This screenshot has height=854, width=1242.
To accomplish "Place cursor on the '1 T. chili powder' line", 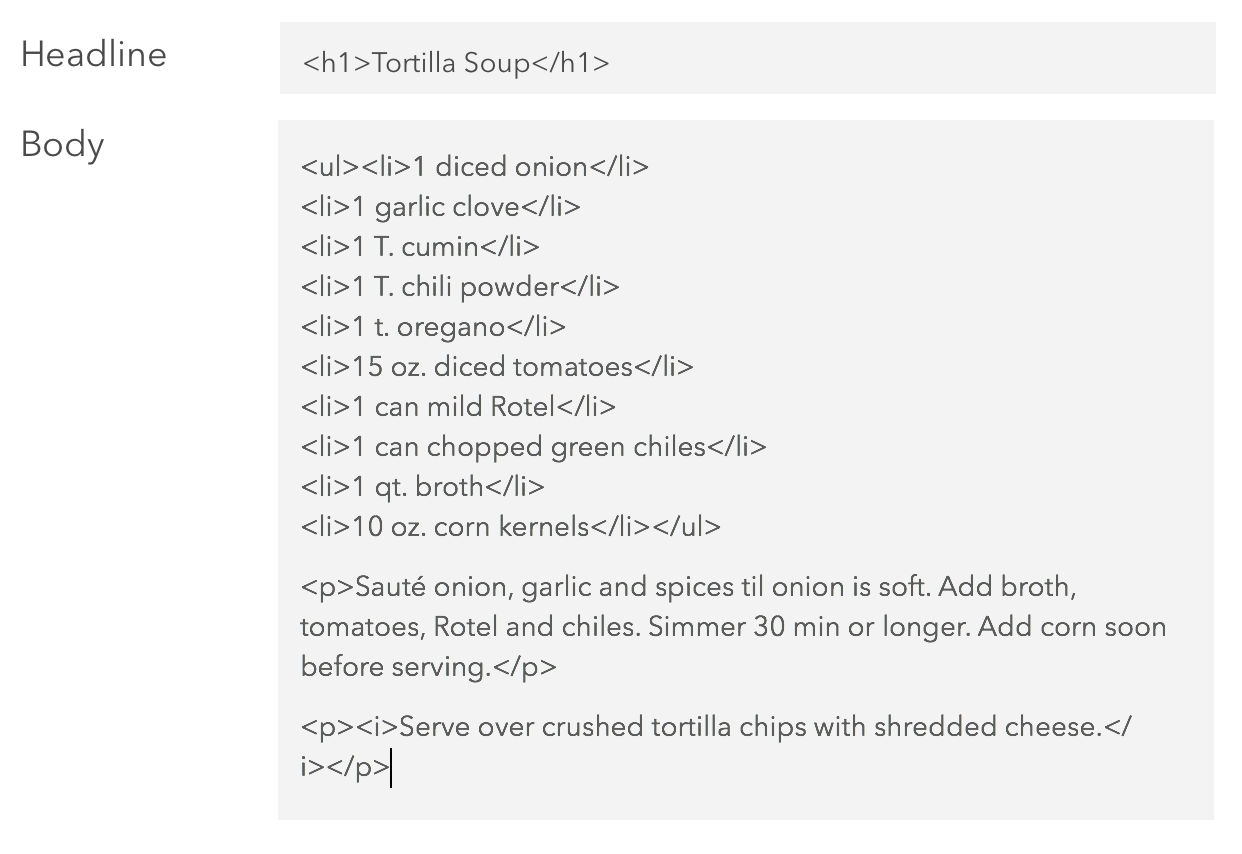I will point(460,287).
